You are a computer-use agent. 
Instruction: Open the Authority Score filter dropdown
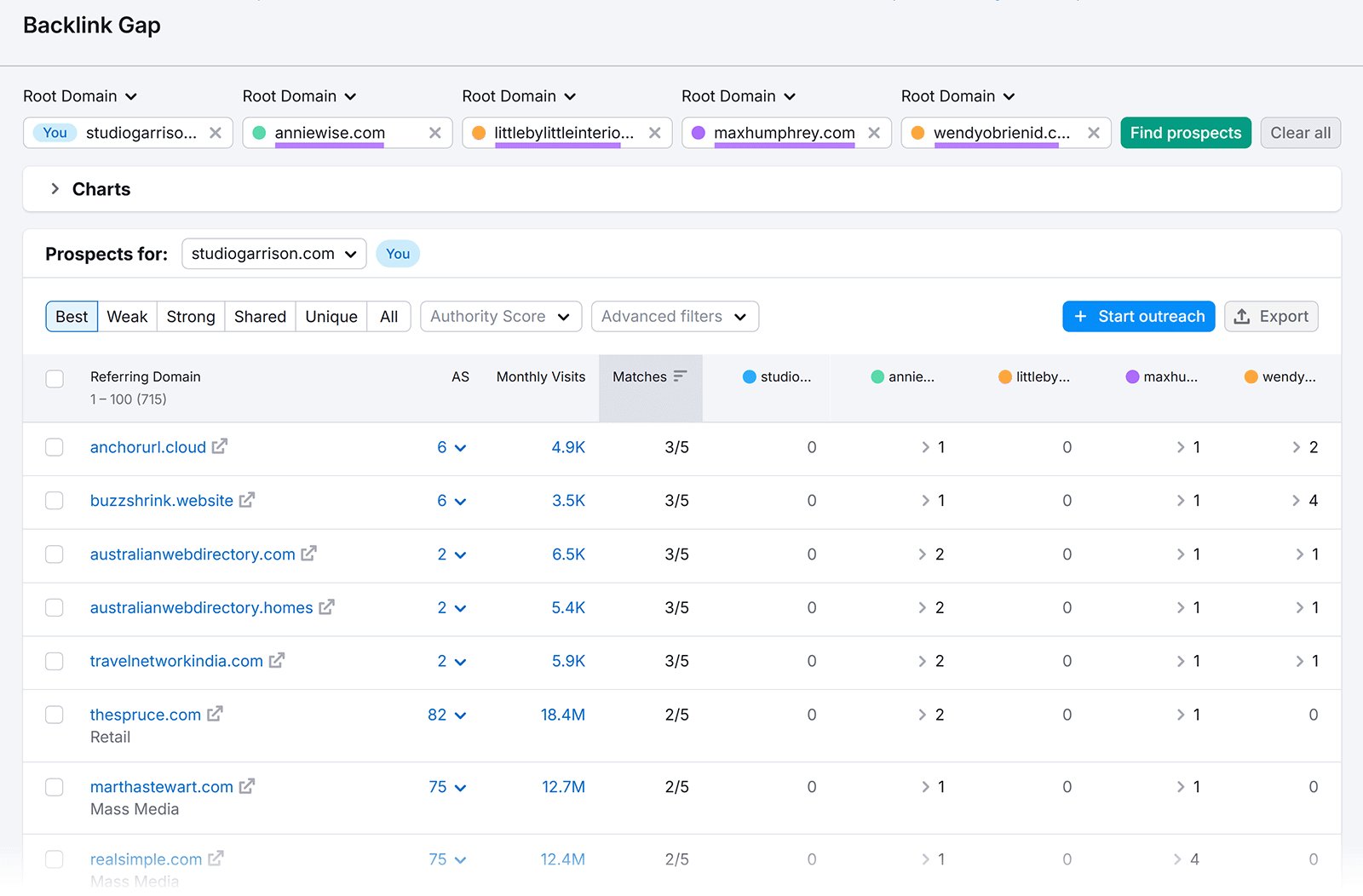[x=500, y=316]
